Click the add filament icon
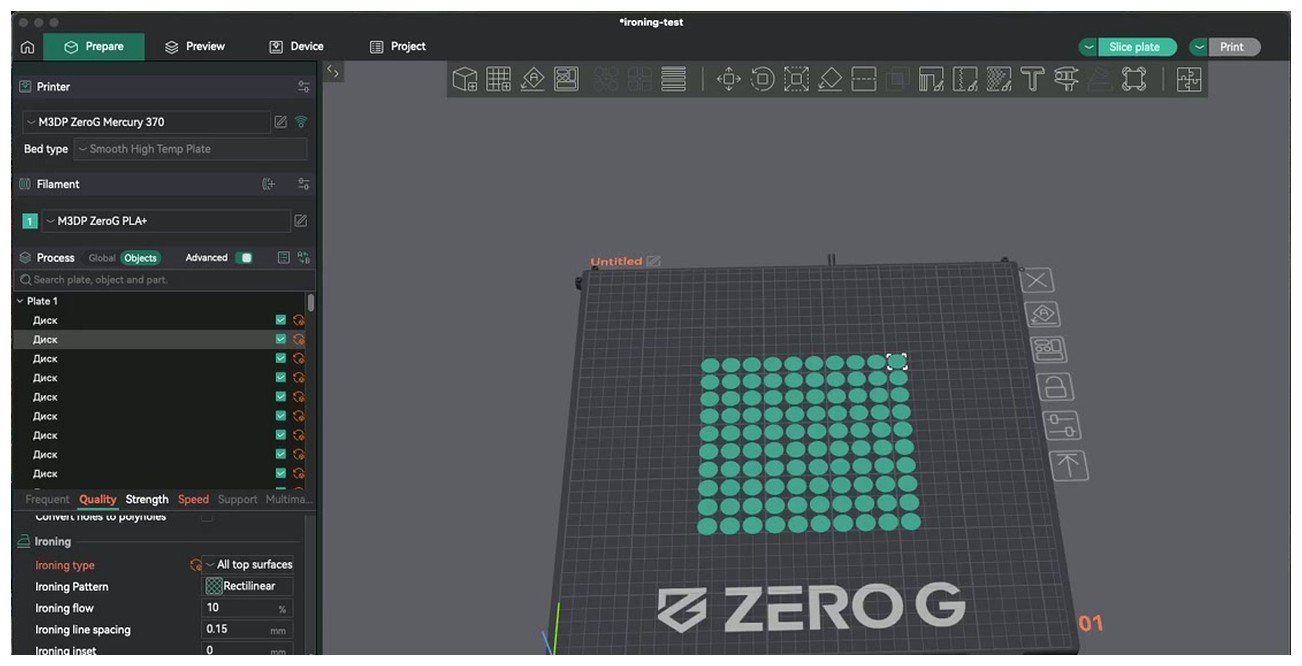Viewport: 1302px width, 666px height. [x=268, y=184]
